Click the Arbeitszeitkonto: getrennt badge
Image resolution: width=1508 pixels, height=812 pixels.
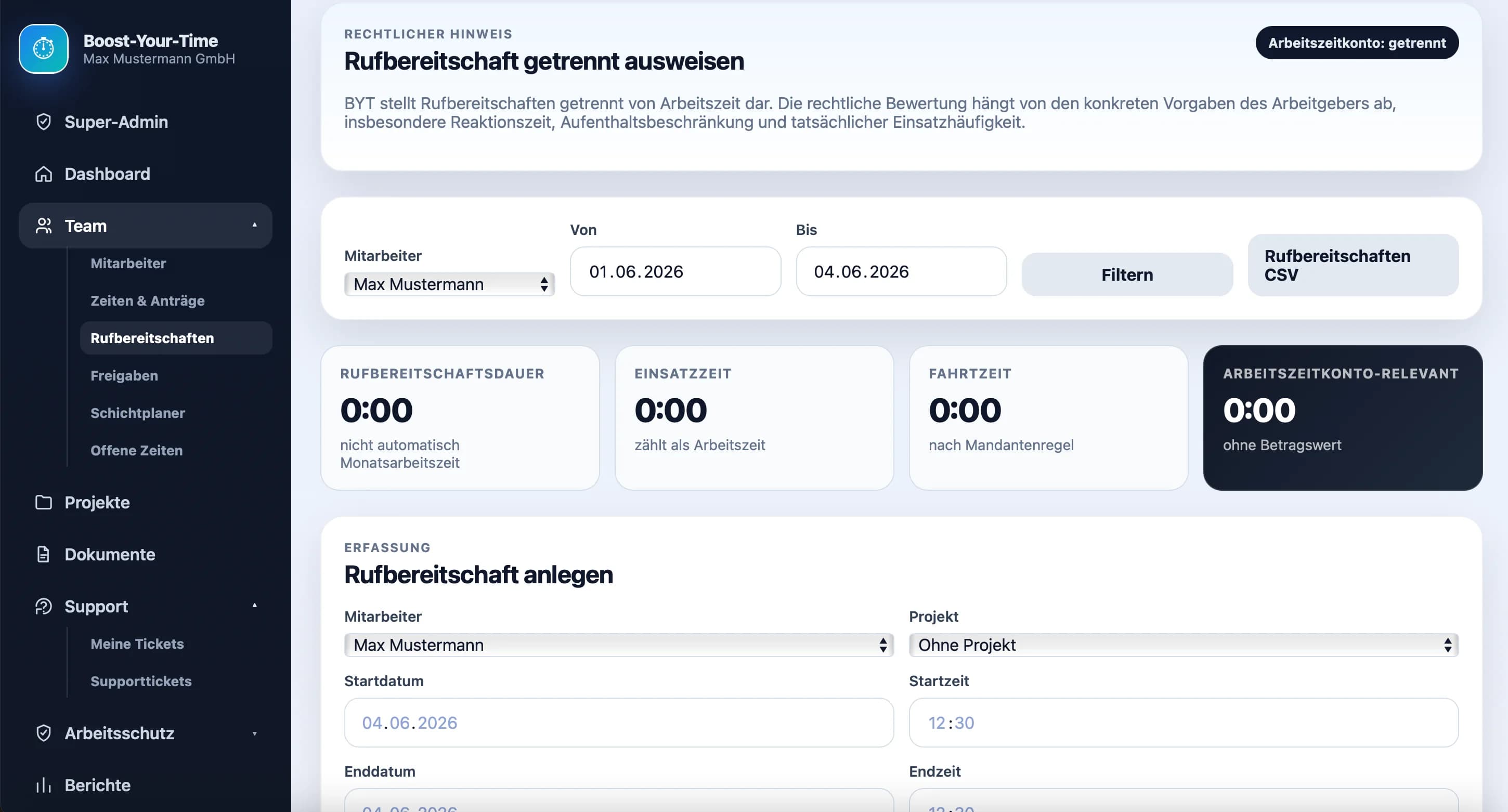[1356, 43]
